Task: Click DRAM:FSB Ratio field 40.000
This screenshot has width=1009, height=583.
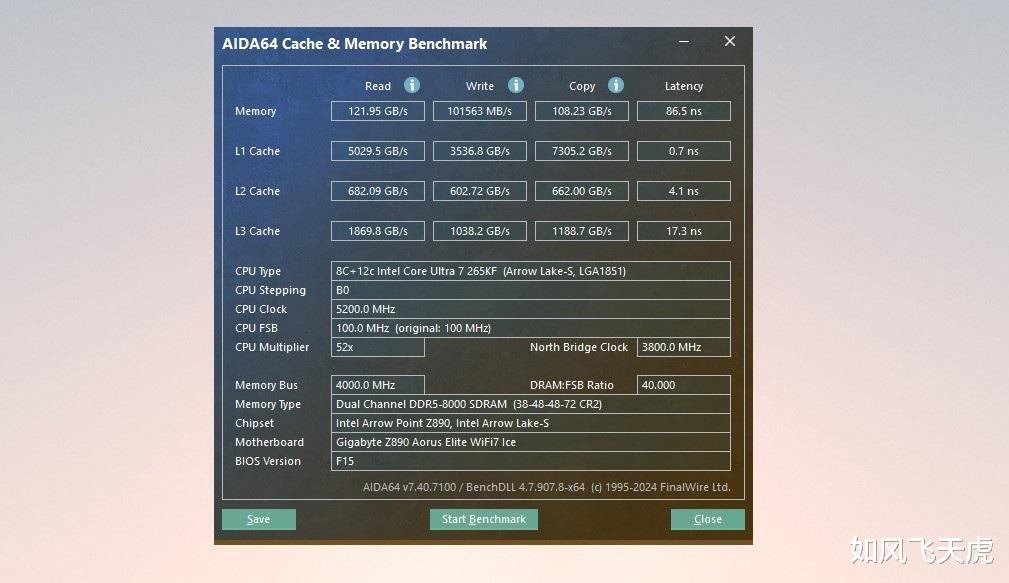Action: 683,385
